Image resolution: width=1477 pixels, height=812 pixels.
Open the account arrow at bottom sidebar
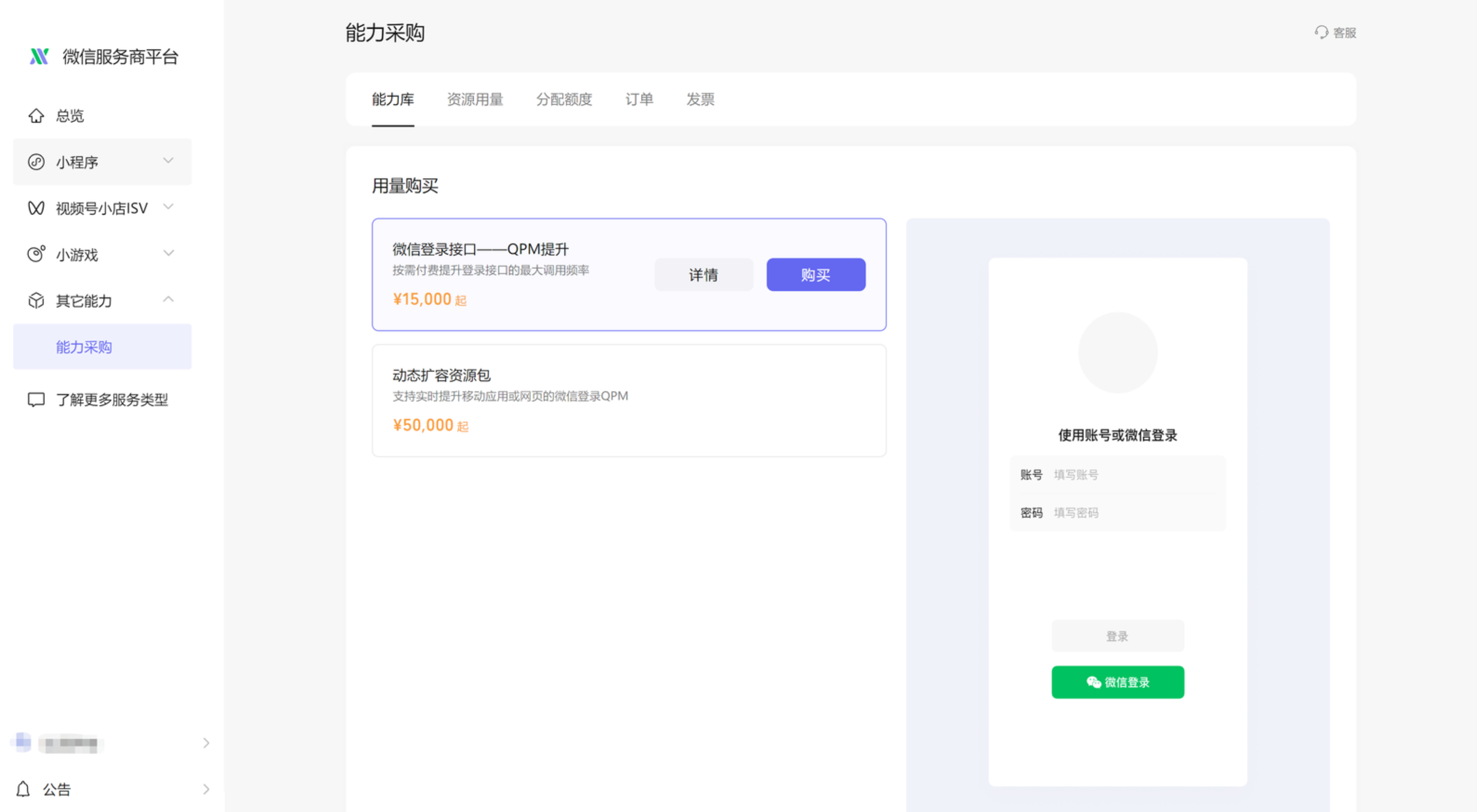click(206, 743)
